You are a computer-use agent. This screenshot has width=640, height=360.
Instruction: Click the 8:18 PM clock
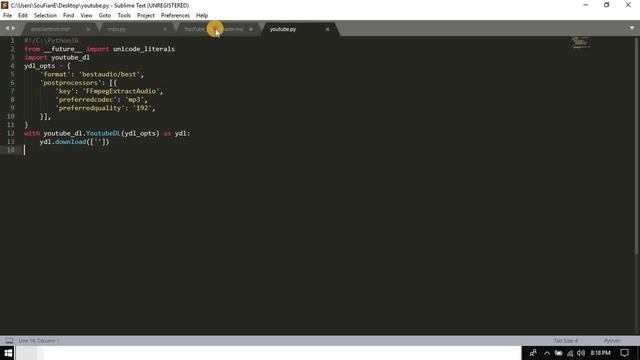tap(600, 353)
